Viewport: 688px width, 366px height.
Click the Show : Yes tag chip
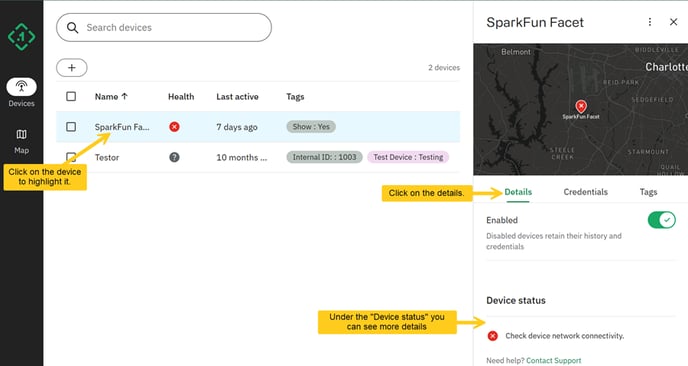point(311,127)
